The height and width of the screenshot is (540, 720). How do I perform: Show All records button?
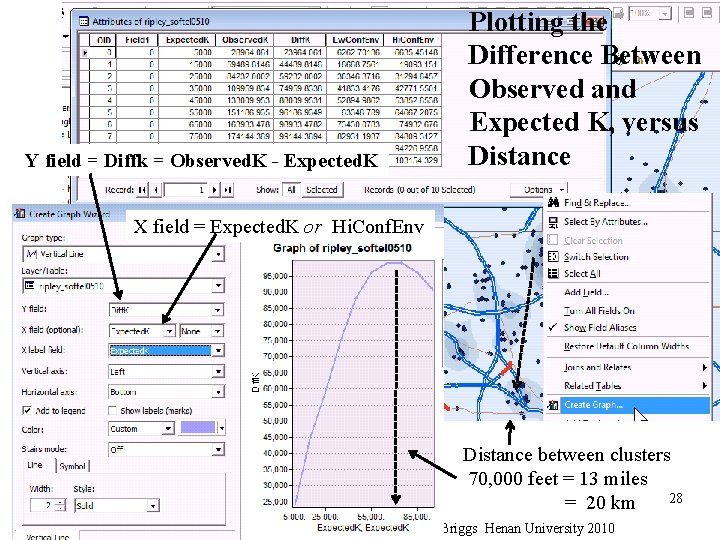click(291, 190)
